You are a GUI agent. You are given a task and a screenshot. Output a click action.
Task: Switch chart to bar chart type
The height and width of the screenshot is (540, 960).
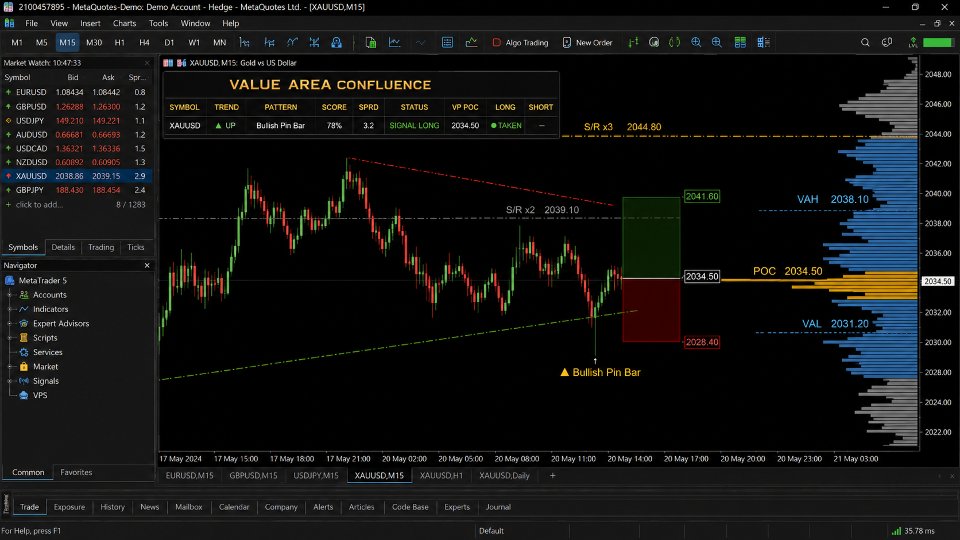(x=245, y=42)
